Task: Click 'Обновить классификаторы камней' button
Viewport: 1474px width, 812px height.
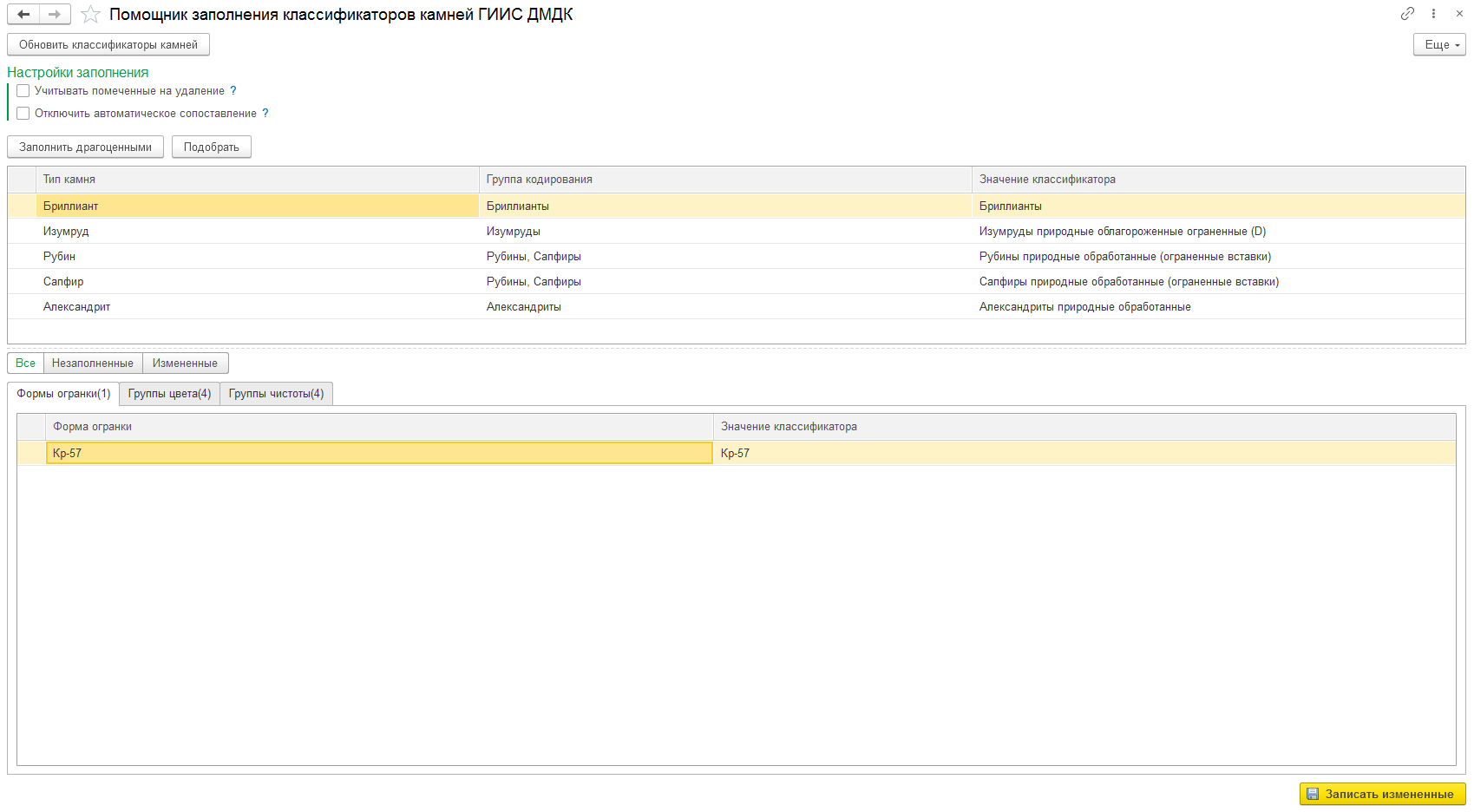Action: 108,44
